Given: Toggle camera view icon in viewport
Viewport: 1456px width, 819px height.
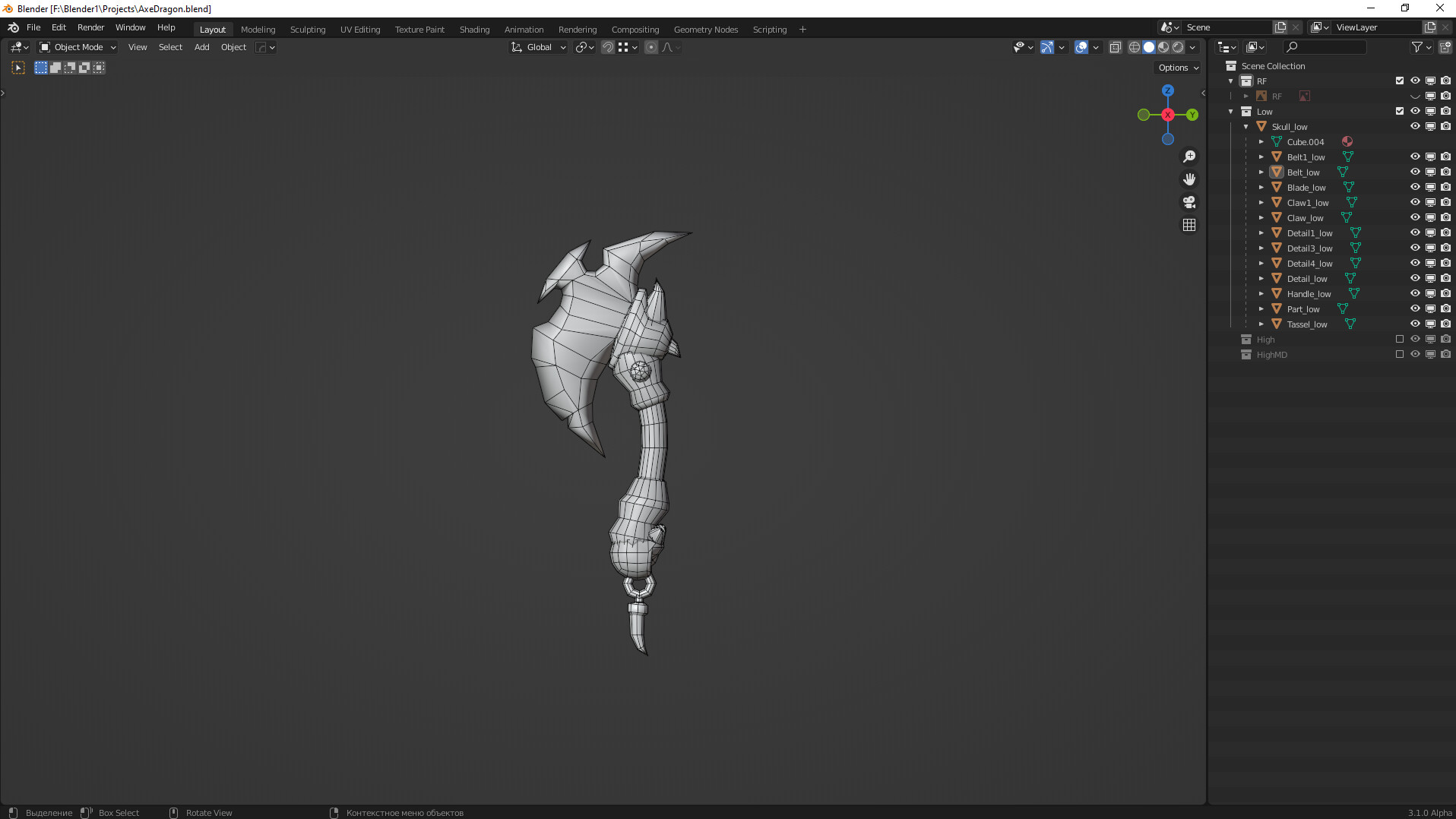Looking at the screenshot, I should 1189,202.
